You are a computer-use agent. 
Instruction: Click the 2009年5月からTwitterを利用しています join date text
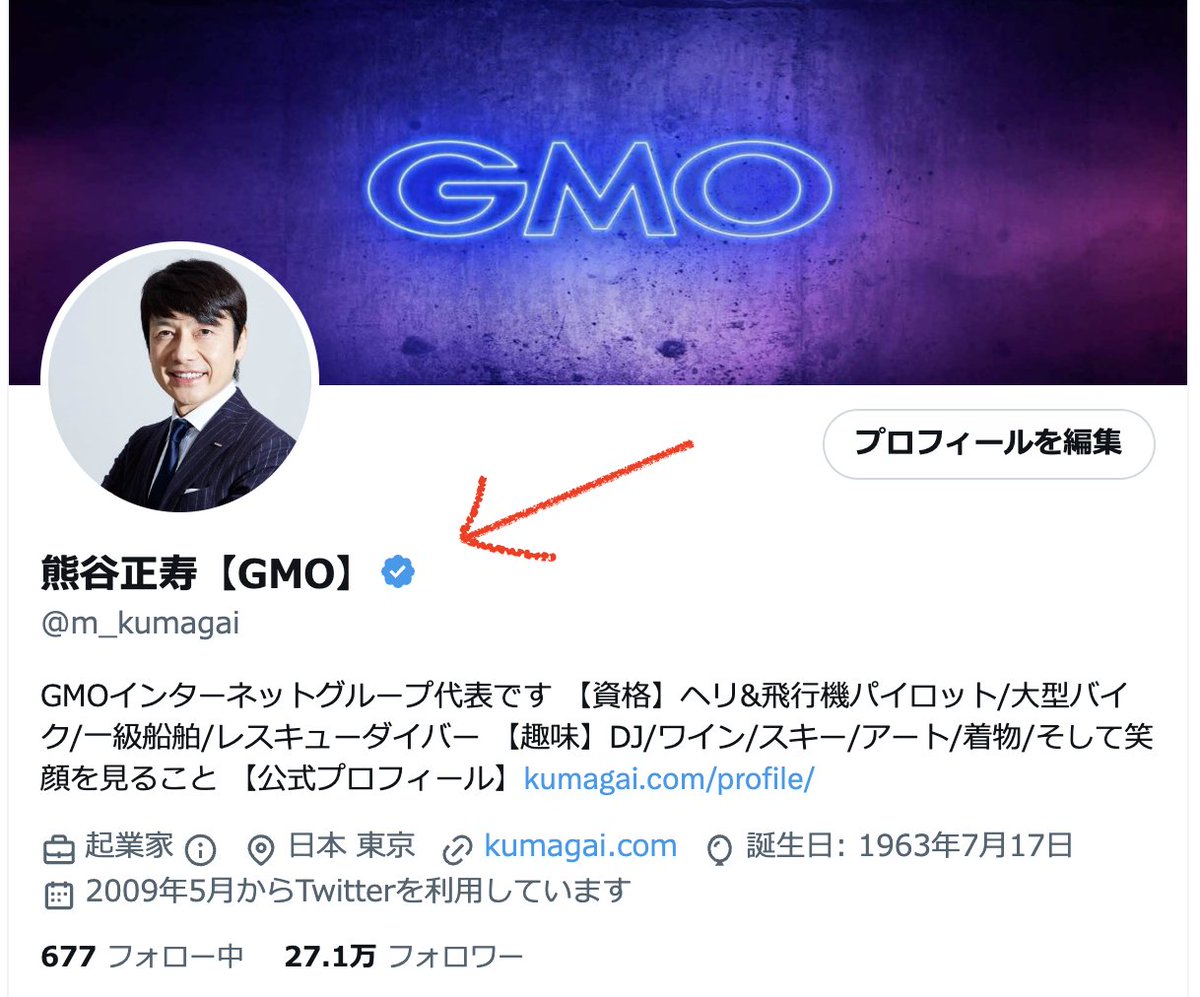(358, 890)
